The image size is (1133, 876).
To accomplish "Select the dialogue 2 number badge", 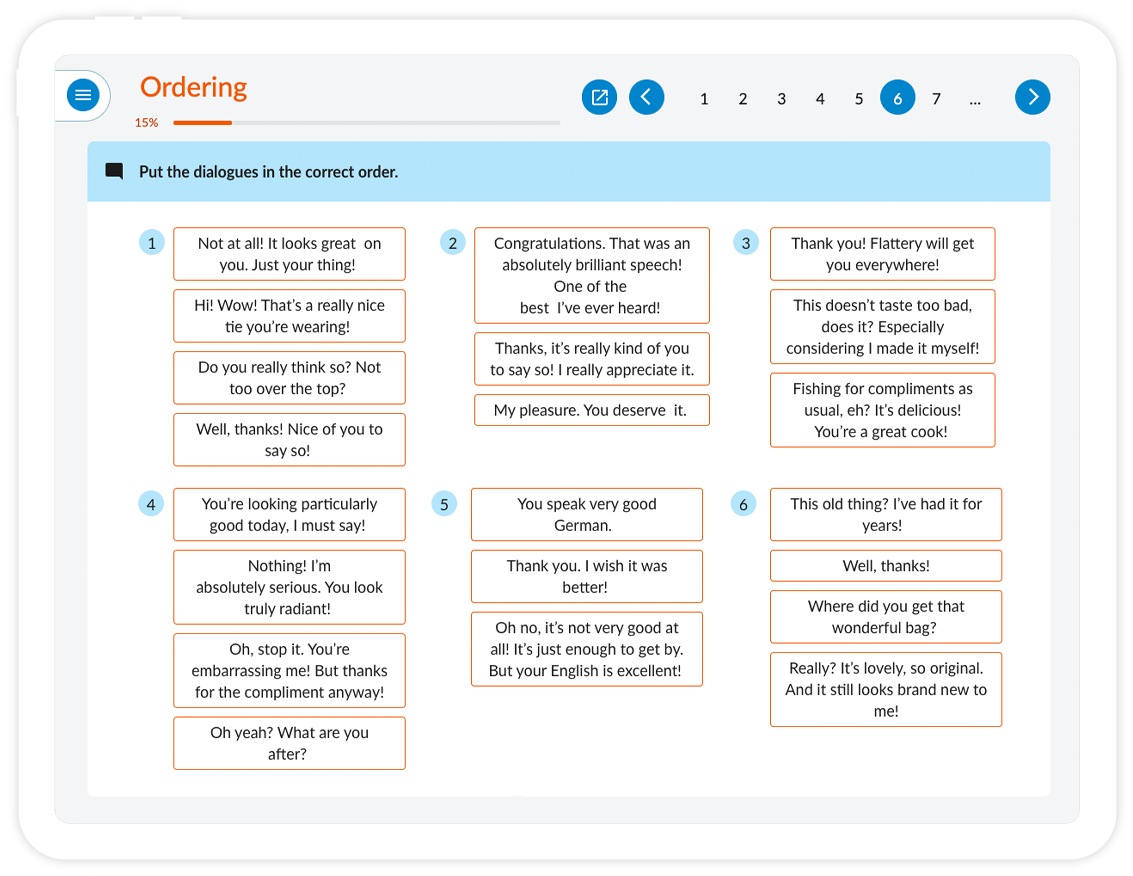I will 452,243.
